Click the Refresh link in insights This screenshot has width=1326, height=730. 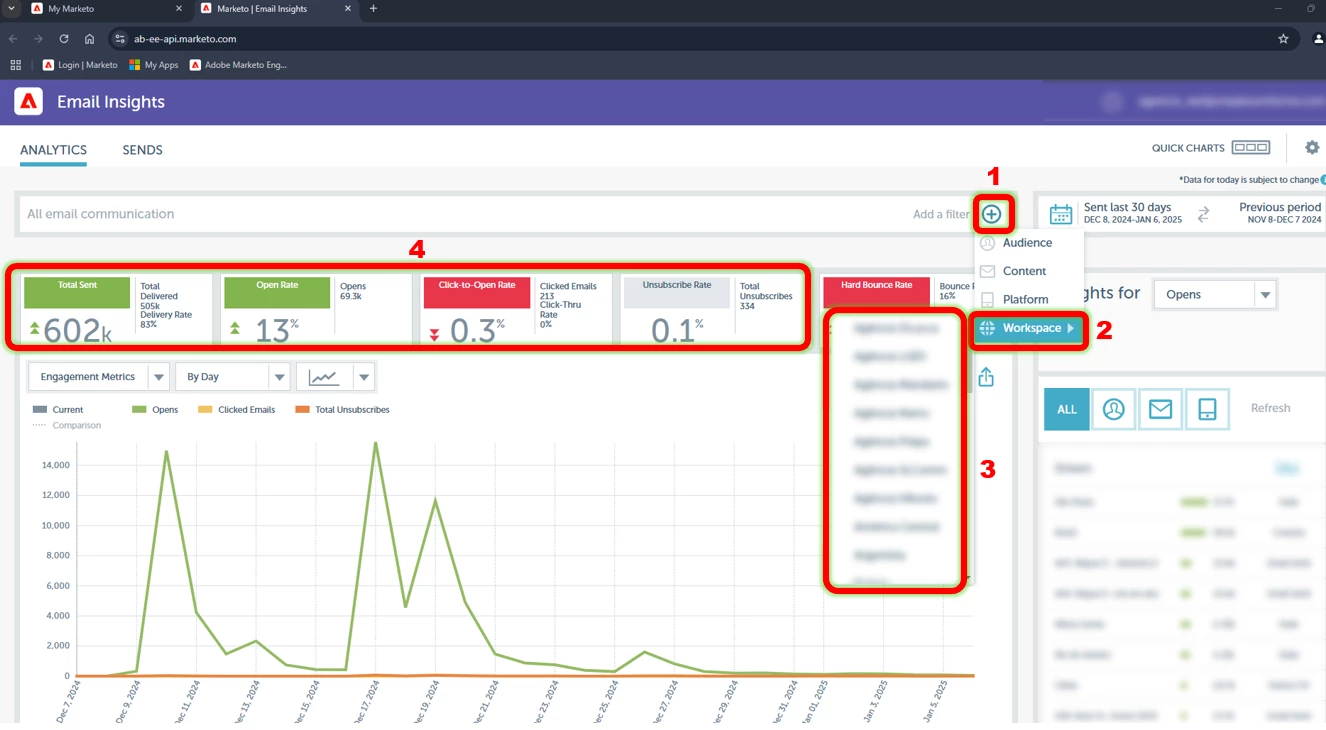tap(1270, 408)
